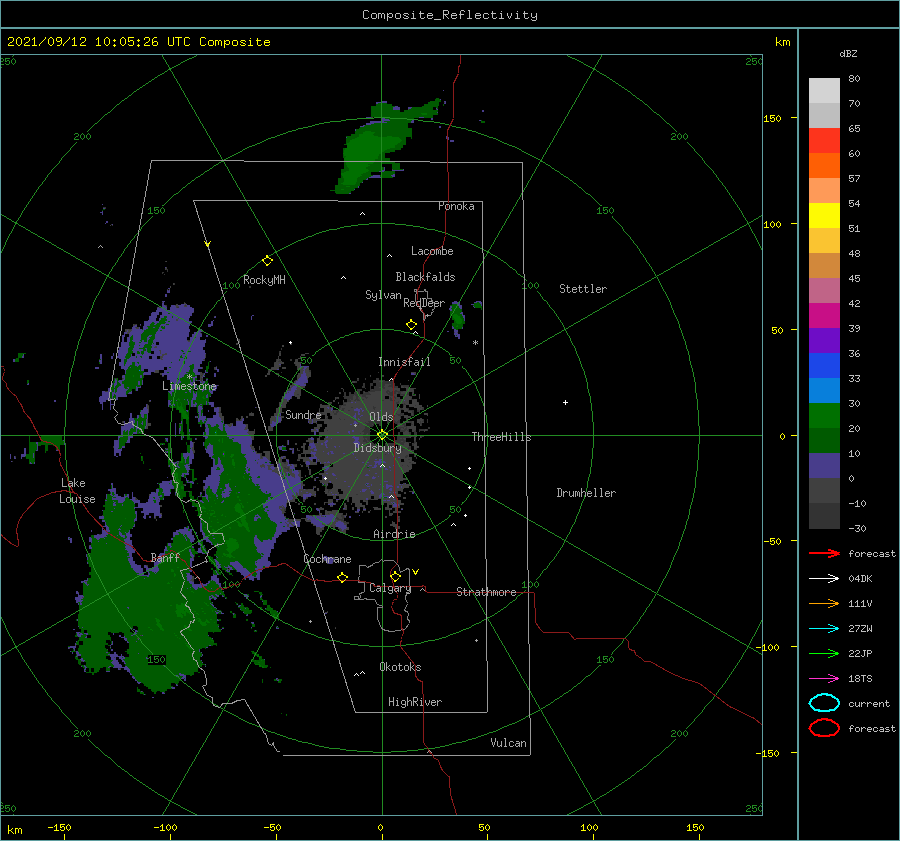Click the Didsbury label
900x841 pixels.
[377, 448]
